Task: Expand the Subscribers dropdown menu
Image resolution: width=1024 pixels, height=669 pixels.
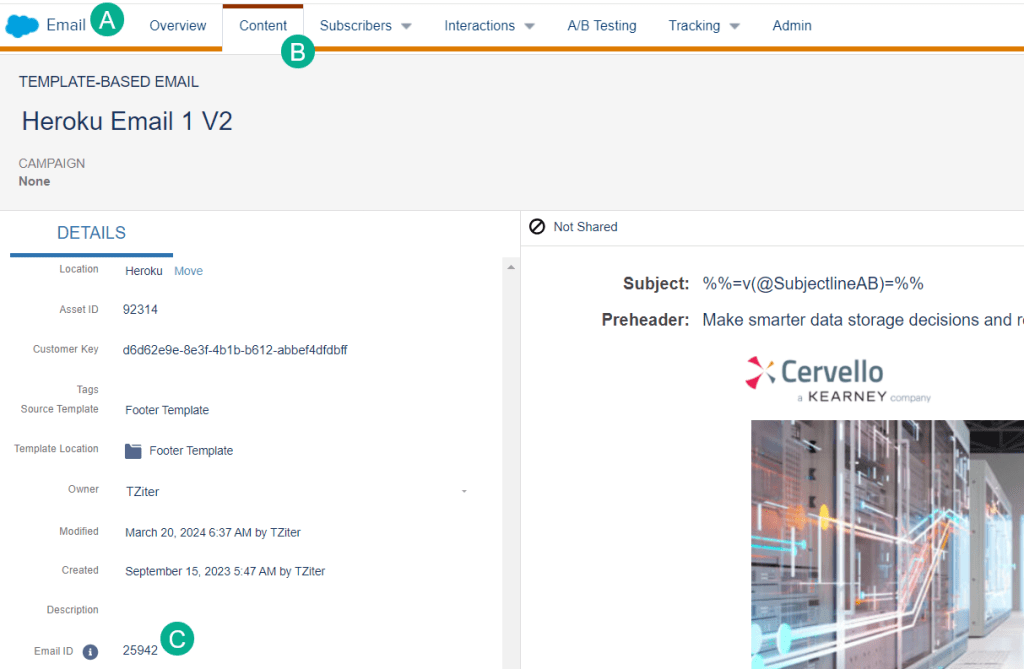Action: [x=365, y=26]
